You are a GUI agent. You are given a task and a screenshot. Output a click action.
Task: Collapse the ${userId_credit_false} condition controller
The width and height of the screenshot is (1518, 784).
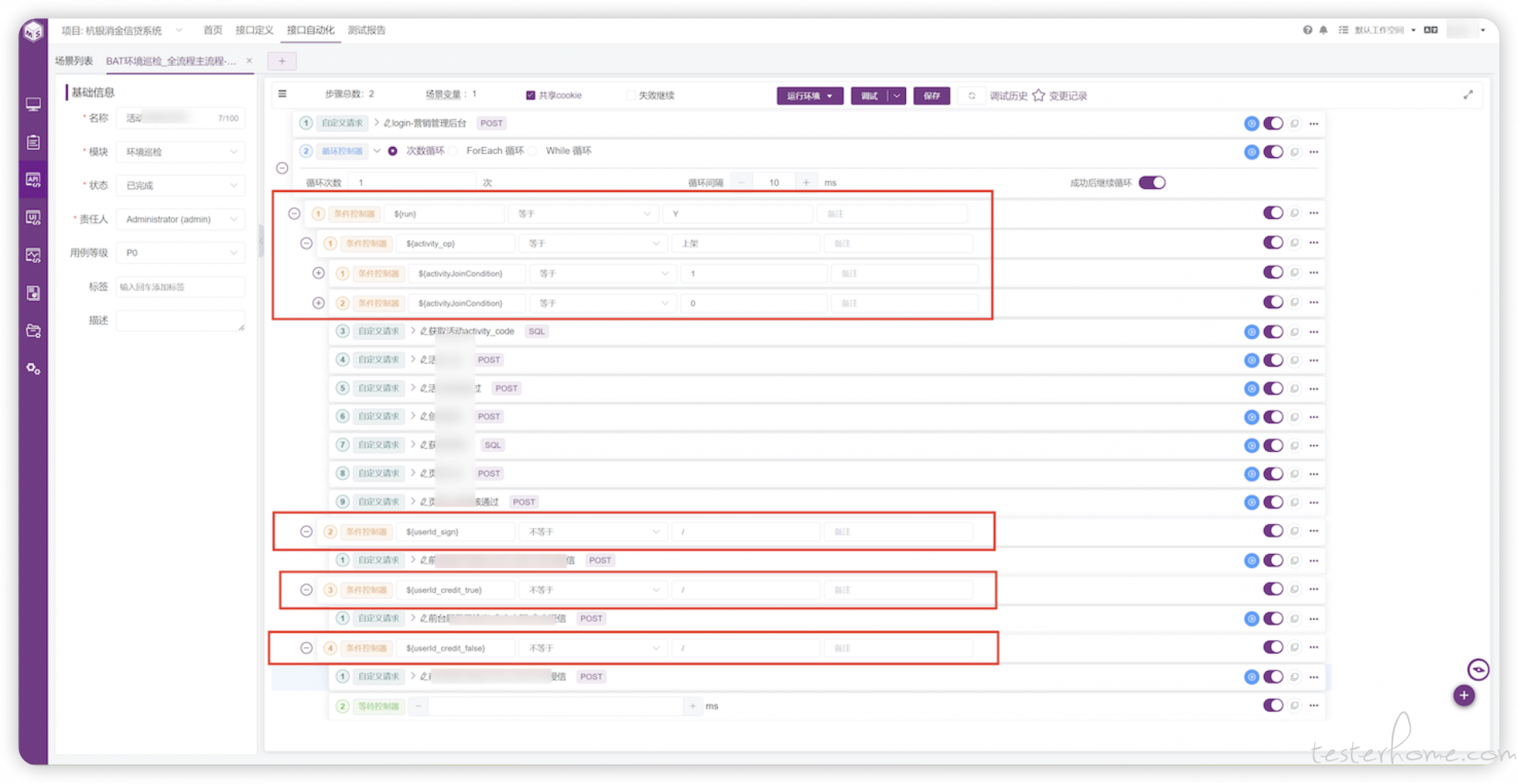[x=306, y=648]
